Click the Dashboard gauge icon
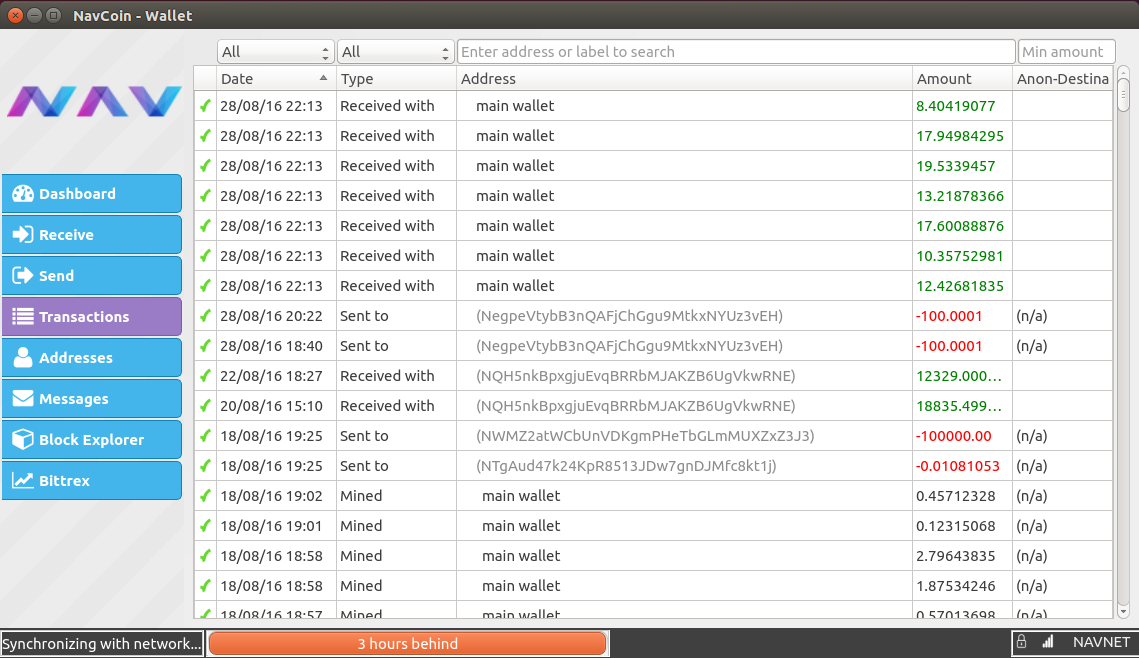 23,193
